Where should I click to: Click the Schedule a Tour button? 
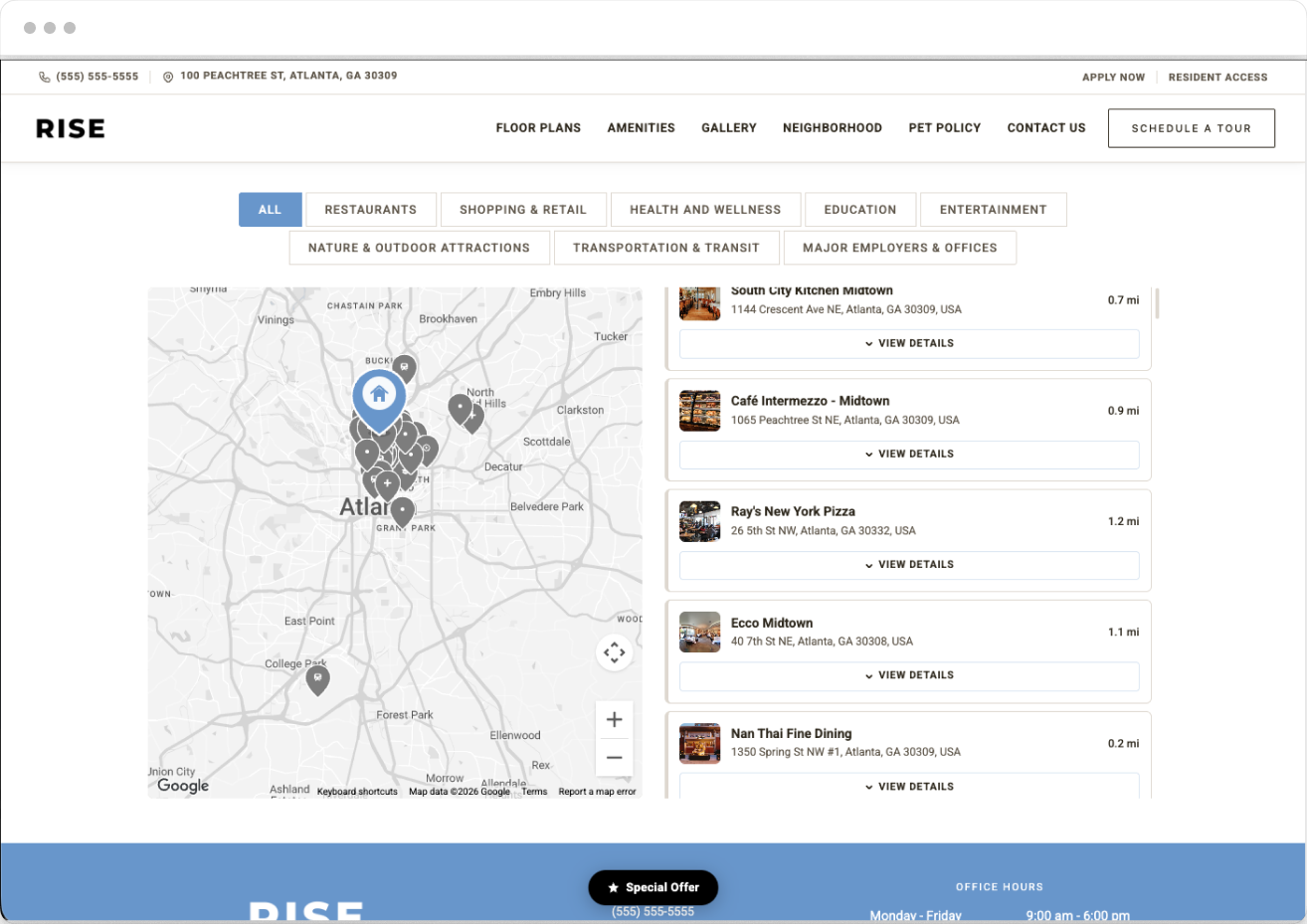tap(1192, 128)
